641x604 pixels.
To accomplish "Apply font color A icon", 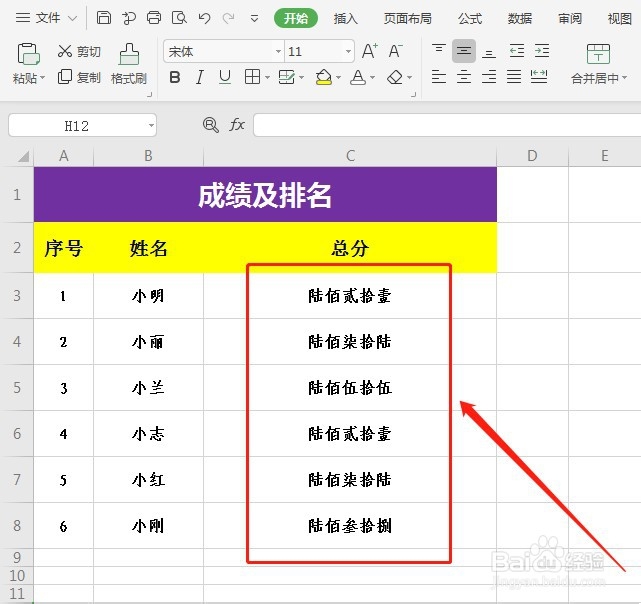I will point(358,77).
